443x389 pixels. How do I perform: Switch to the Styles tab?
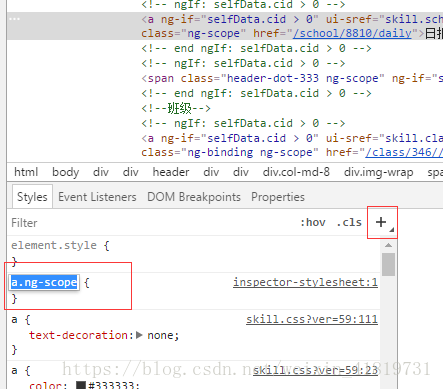(x=32, y=197)
